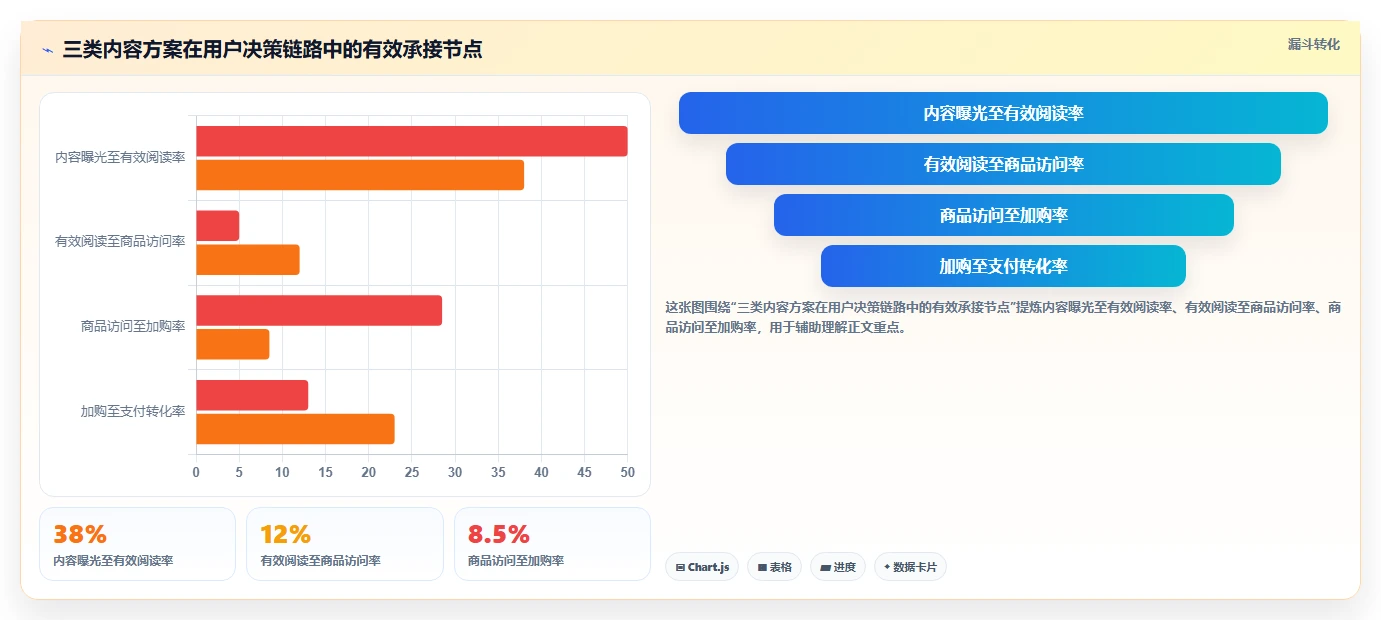Click orange bar for 商品访问至加购率
1381x620 pixels.
pyautogui.click(x=233, y=344)
